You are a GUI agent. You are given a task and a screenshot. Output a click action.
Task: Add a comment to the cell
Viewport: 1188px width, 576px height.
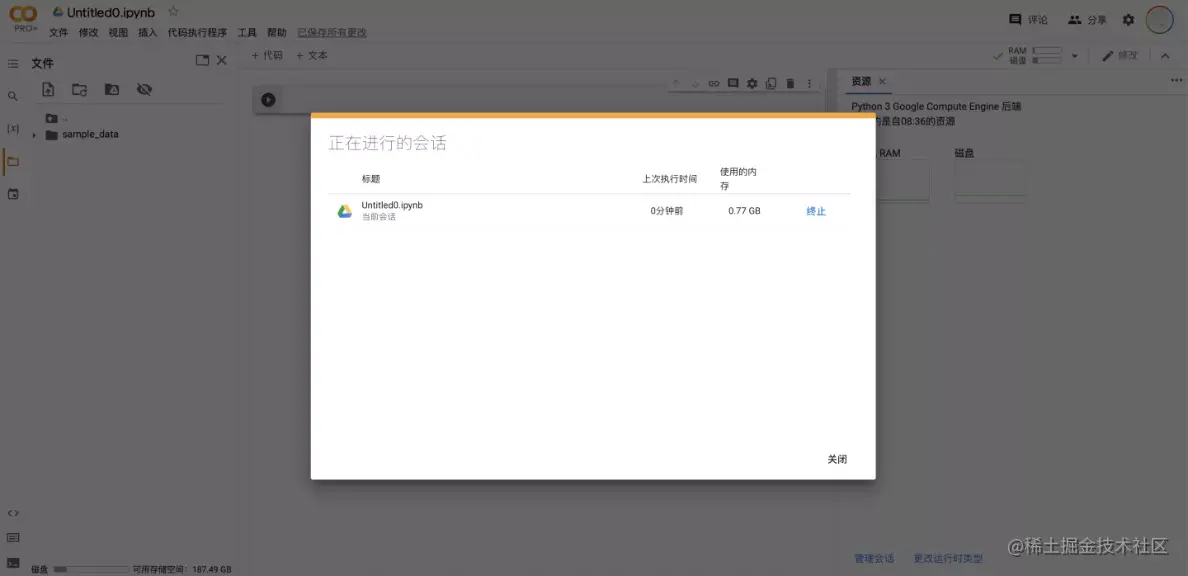click(733, 83)
